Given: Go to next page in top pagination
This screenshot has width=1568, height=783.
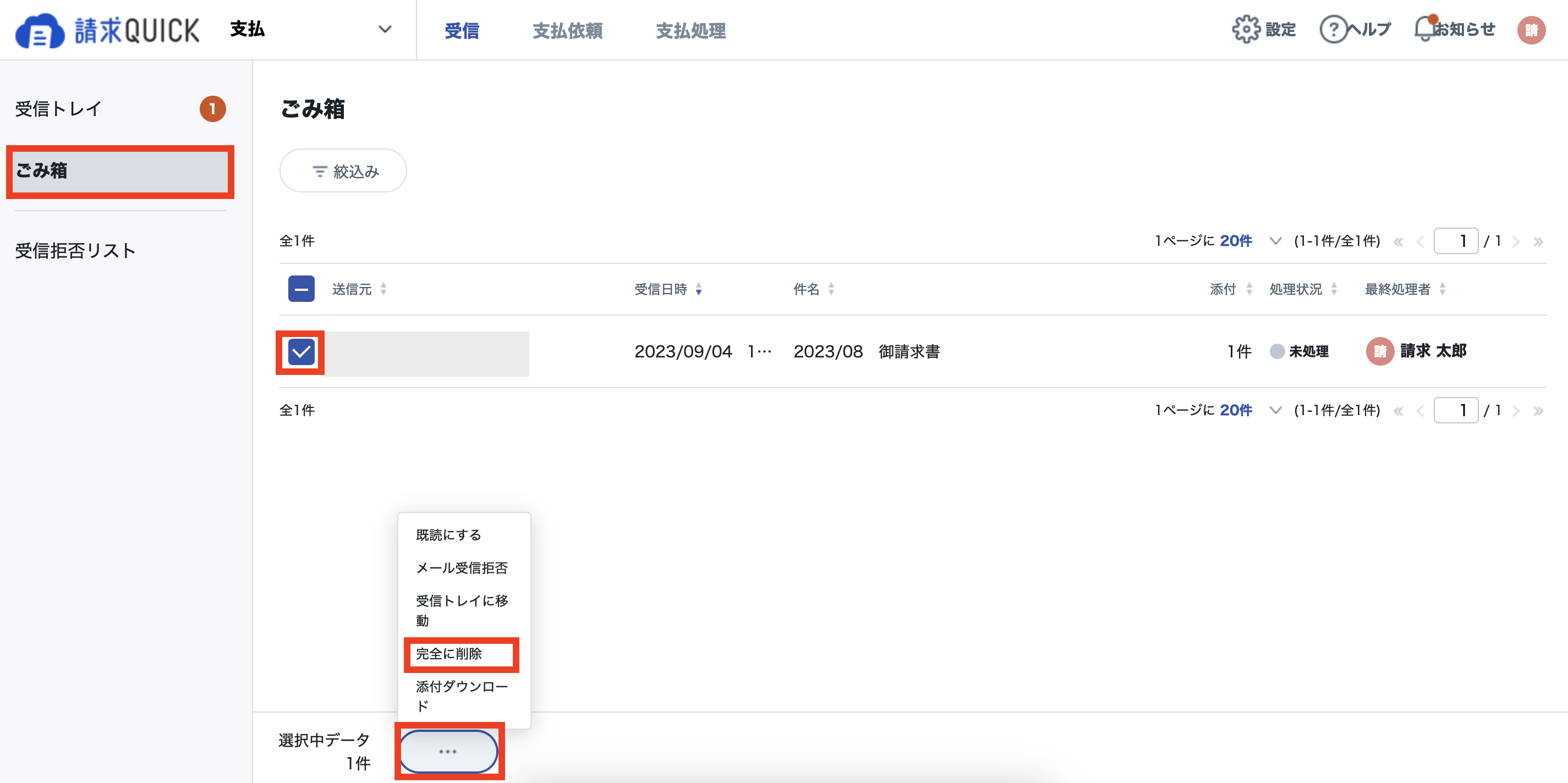Looking at the screenshot, I should pos(1516,241).
